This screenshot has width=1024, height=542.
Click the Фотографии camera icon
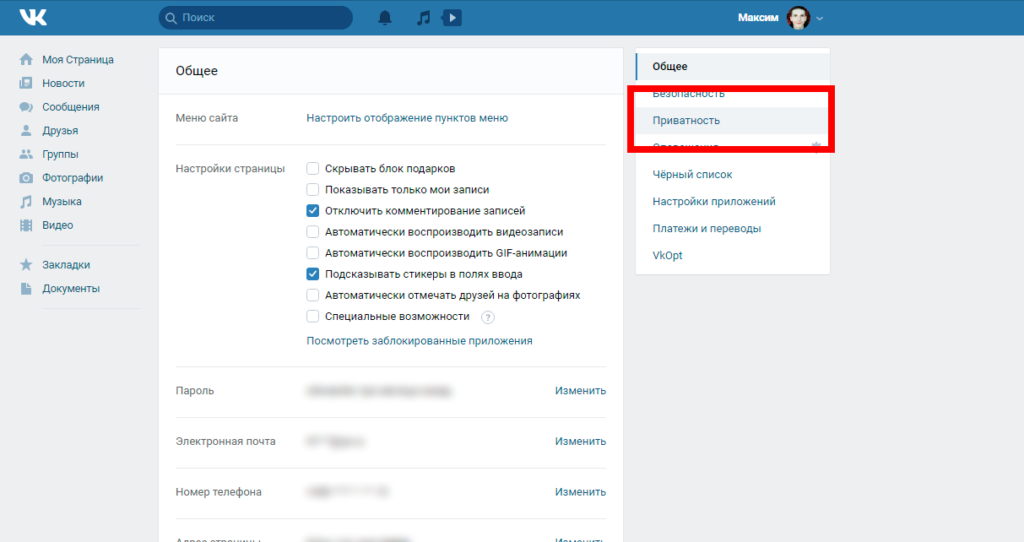pyautogui.click(x=26, y=178)
